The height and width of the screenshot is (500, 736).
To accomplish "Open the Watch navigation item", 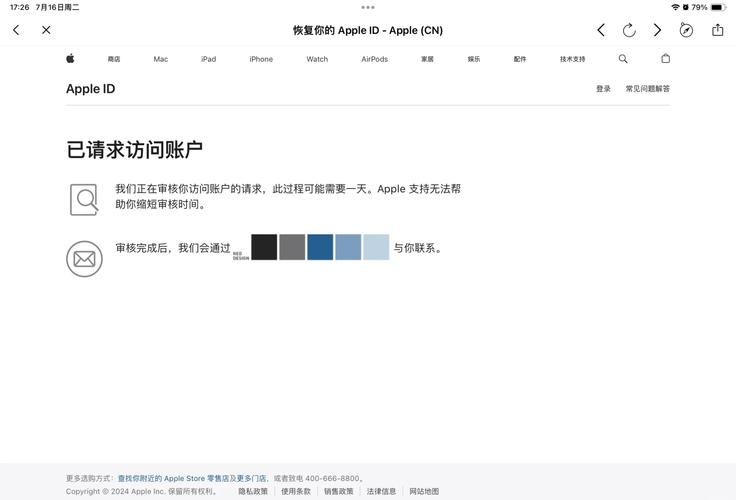I will point(317,59).
